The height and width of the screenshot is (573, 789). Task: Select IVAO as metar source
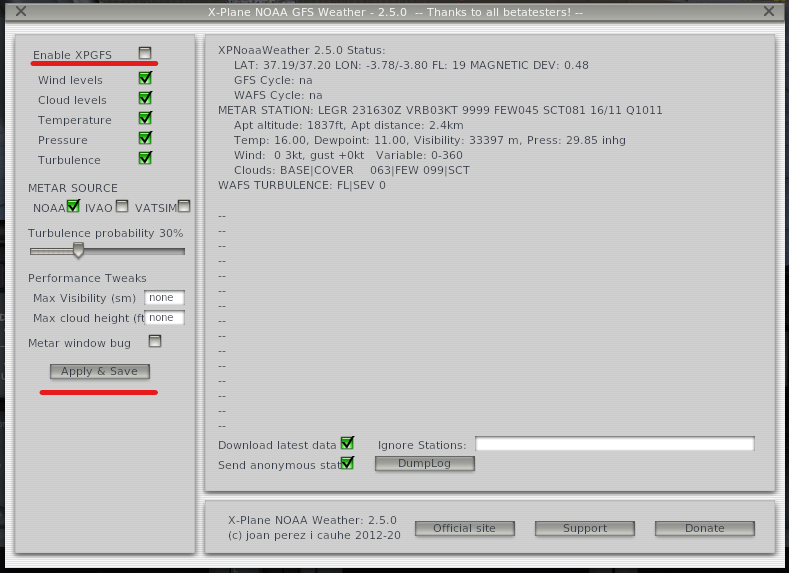click(122, 206)
